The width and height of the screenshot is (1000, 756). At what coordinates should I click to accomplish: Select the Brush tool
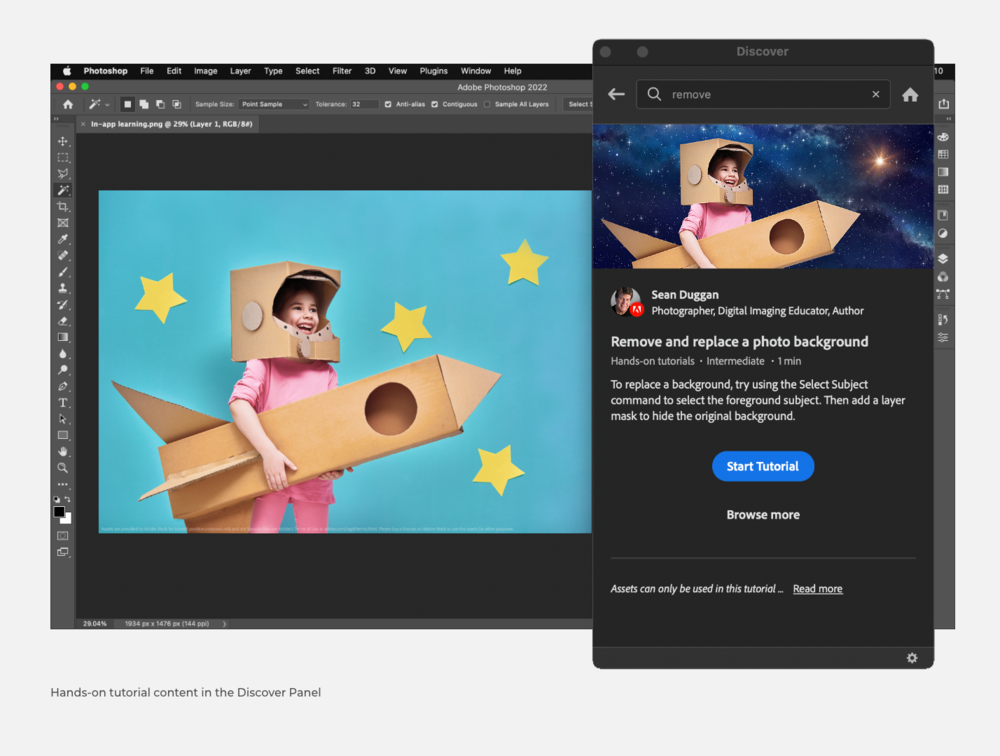click(62, 272)
